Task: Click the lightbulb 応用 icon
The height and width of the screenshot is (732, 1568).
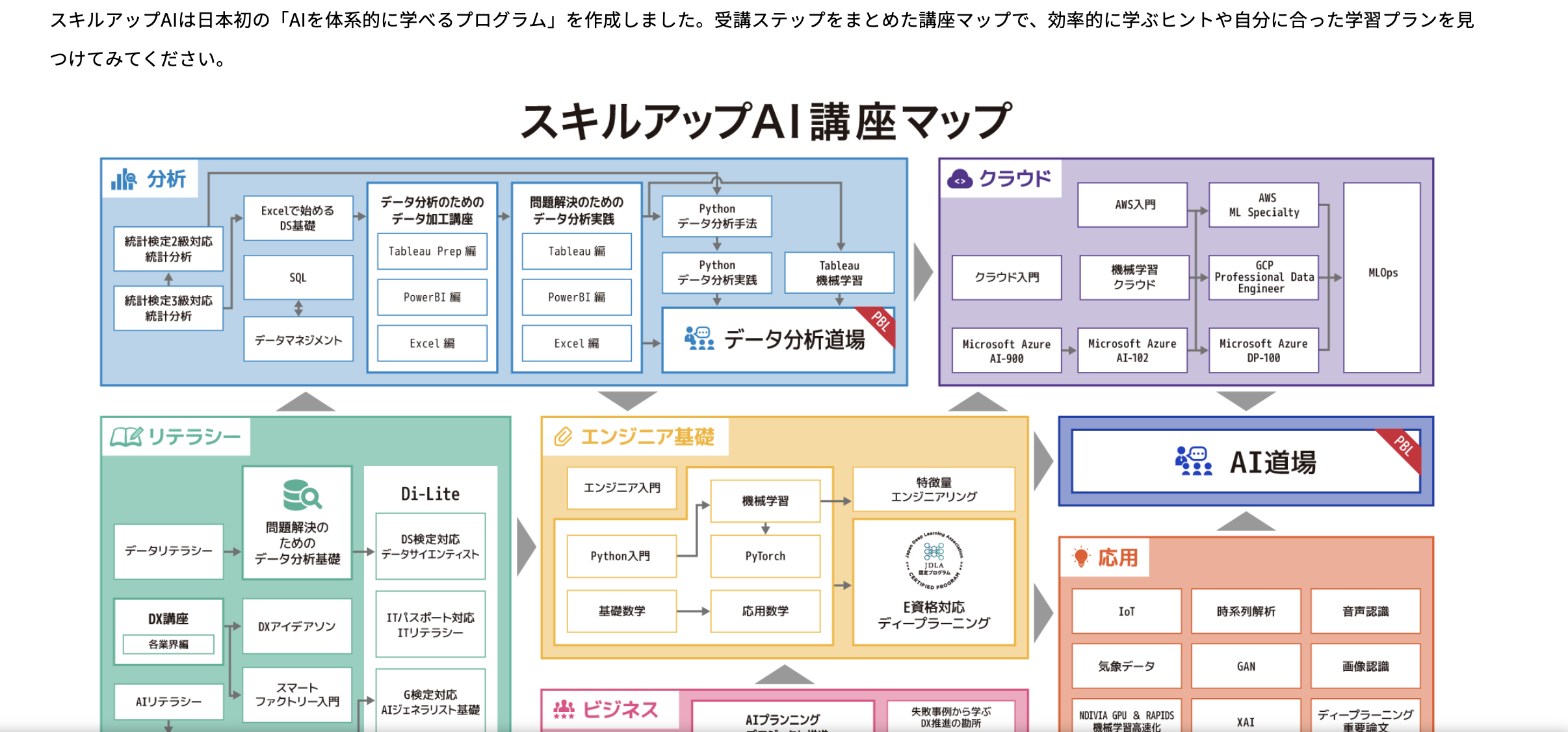Action: 1081,557
